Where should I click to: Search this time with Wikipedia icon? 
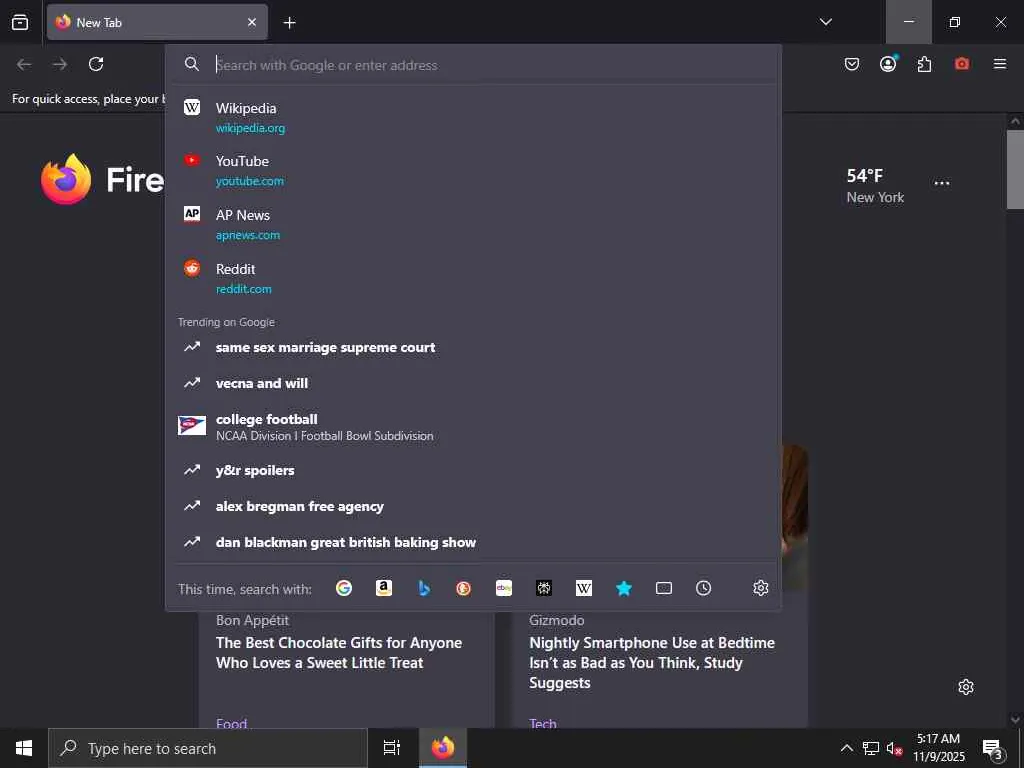click(x=584, y=588)
